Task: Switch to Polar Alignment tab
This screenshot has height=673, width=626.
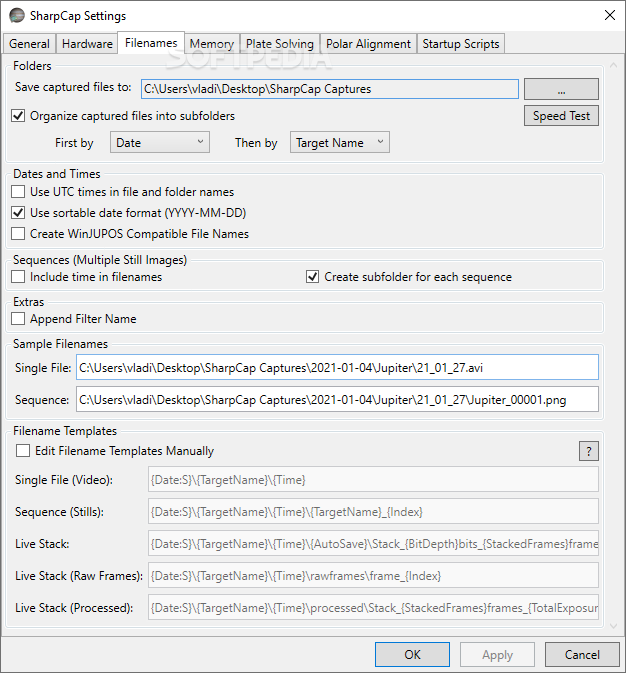Action: (x=368, y=44)
